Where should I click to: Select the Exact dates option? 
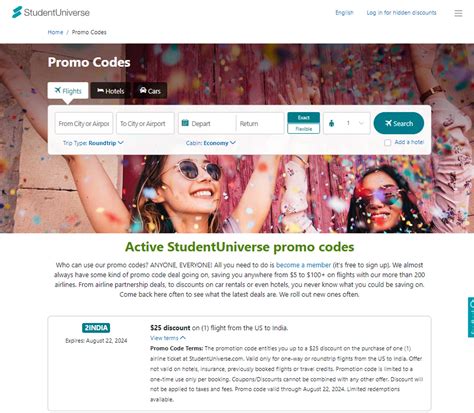click(304, 118)
